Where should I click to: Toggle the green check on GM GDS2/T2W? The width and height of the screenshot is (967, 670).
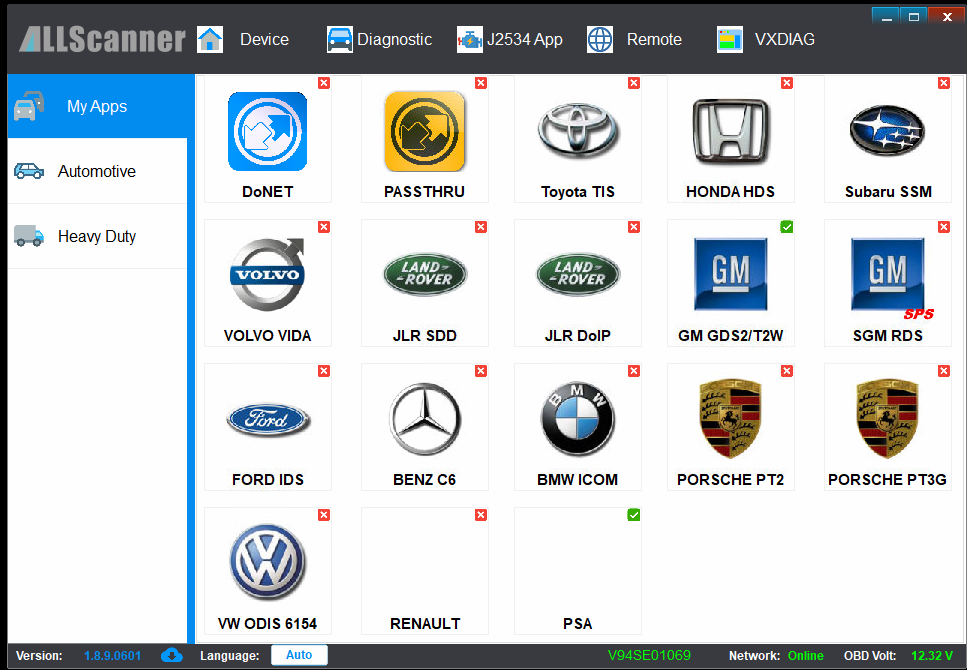pos(786,227)
